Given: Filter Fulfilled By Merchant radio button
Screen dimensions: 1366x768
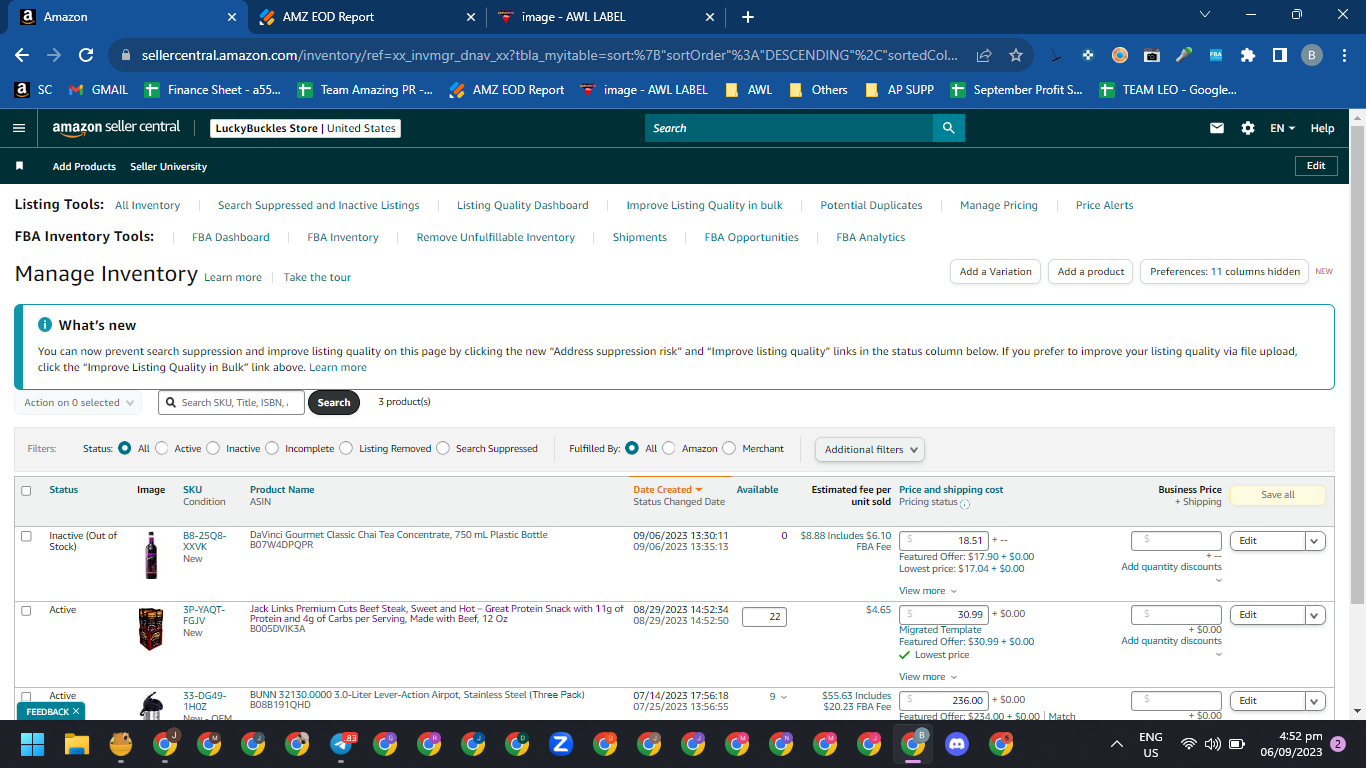Looking at the screenshot, I should 729,448.
